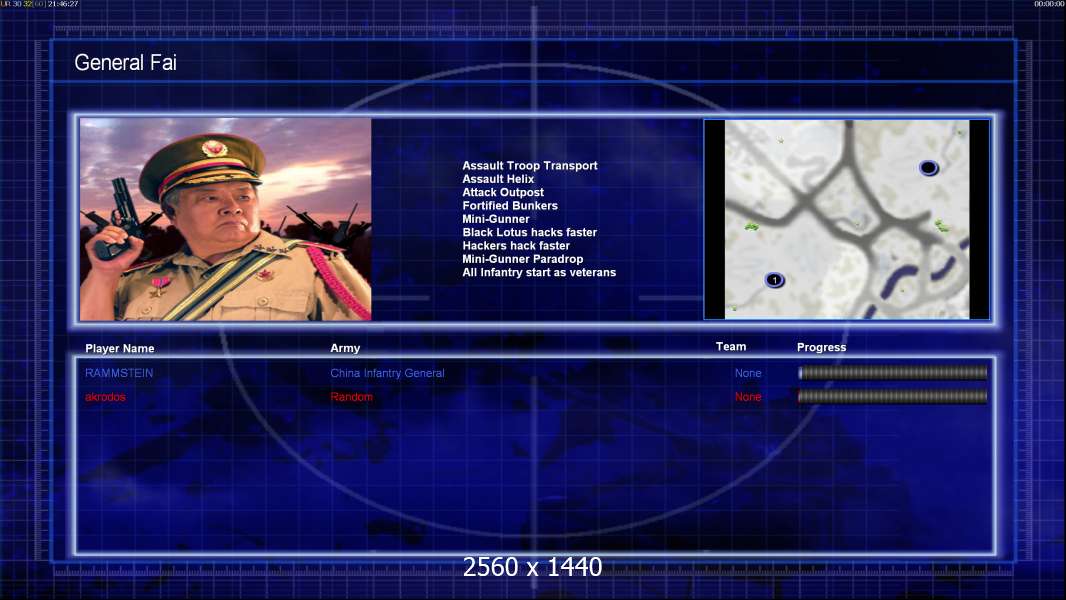The height and width of the screenshot is (600, 1066).
Task: Click the Progress column header
Action: [821, 348]
